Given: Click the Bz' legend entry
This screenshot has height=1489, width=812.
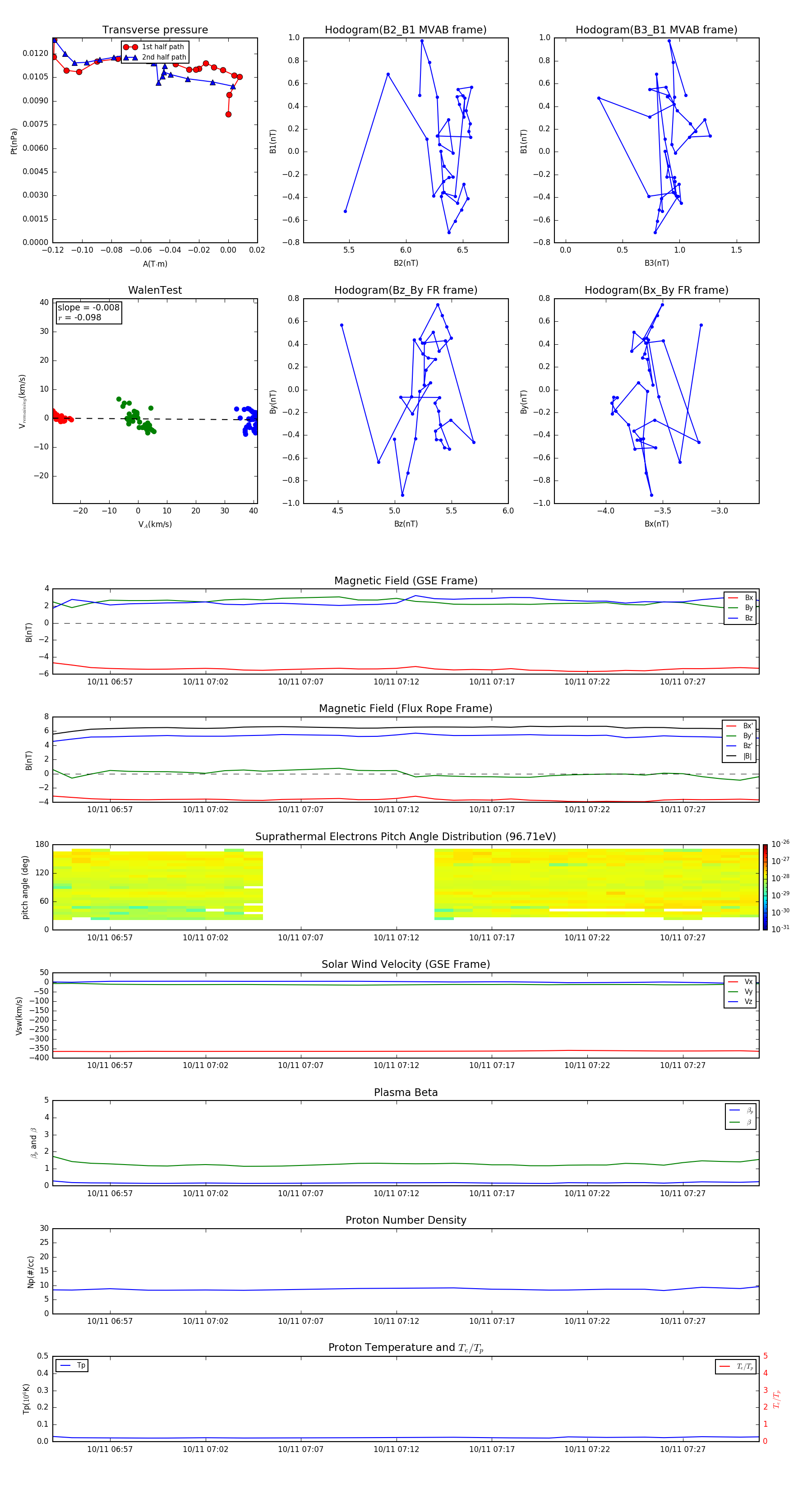Looking at the screenshot, I should tap(740, 746).
